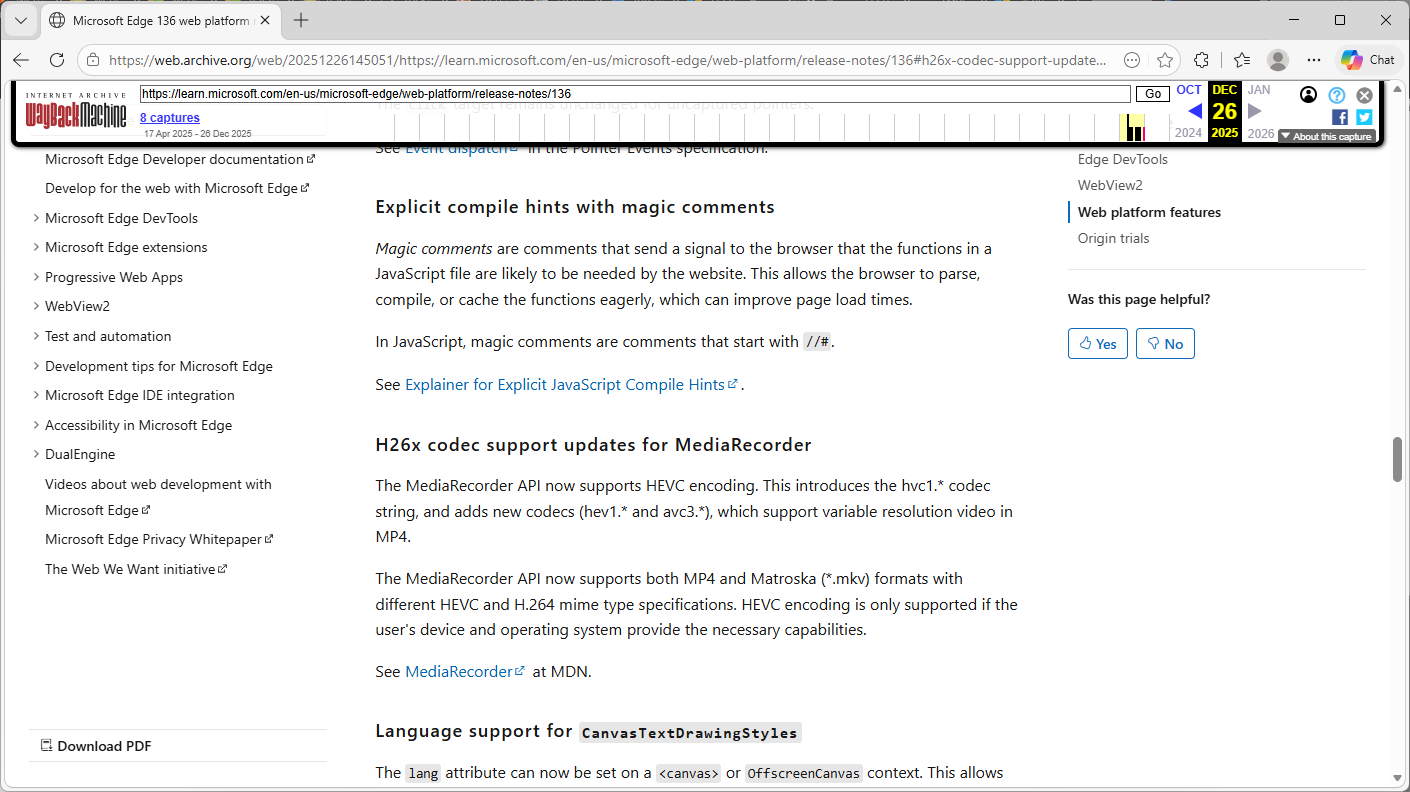Share this capture on Twitter
Image resolution: width=1410 pixels, height=792 pixels.
pyautogui.click(x=1364, y=117)
